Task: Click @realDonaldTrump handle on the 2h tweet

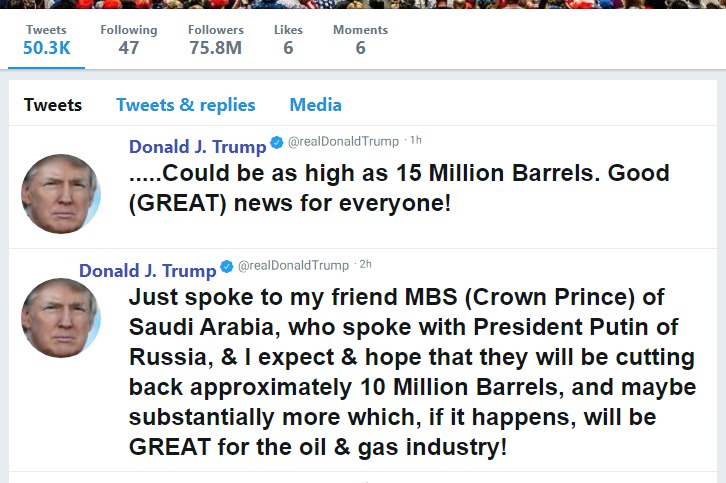Action: point(293,265)
